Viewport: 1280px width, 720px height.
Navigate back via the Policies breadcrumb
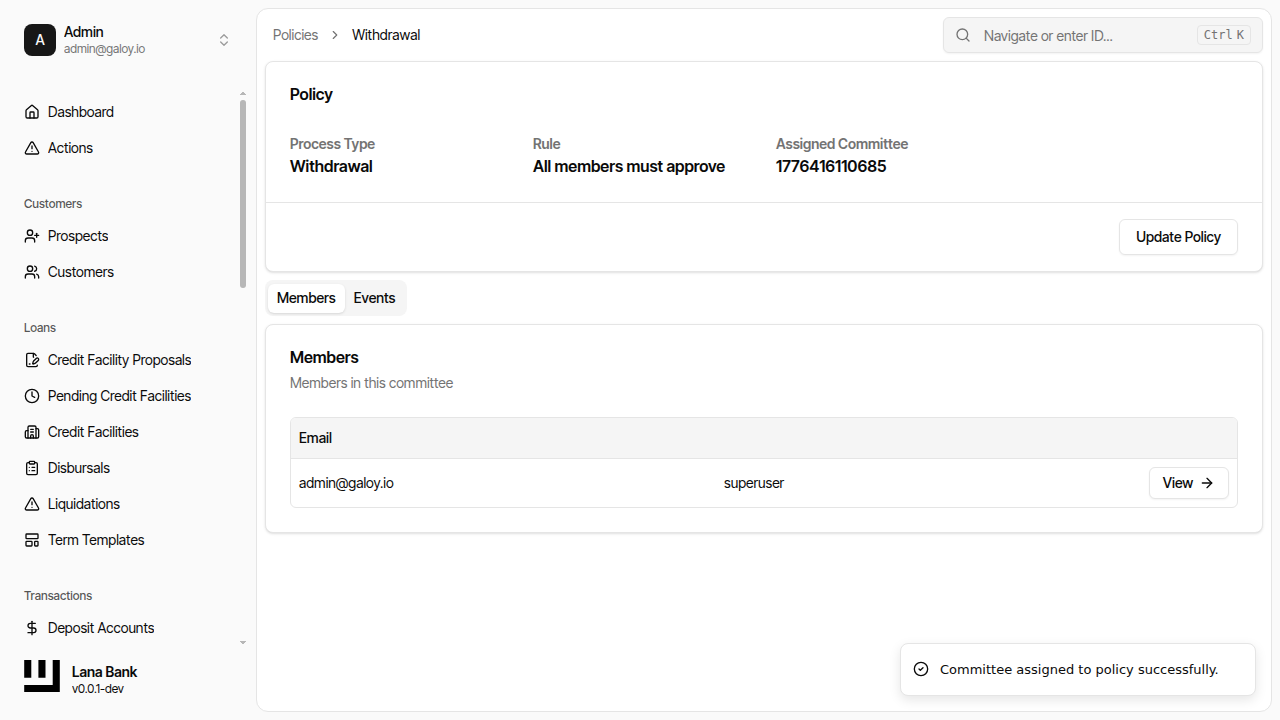[x=295, y=34]
